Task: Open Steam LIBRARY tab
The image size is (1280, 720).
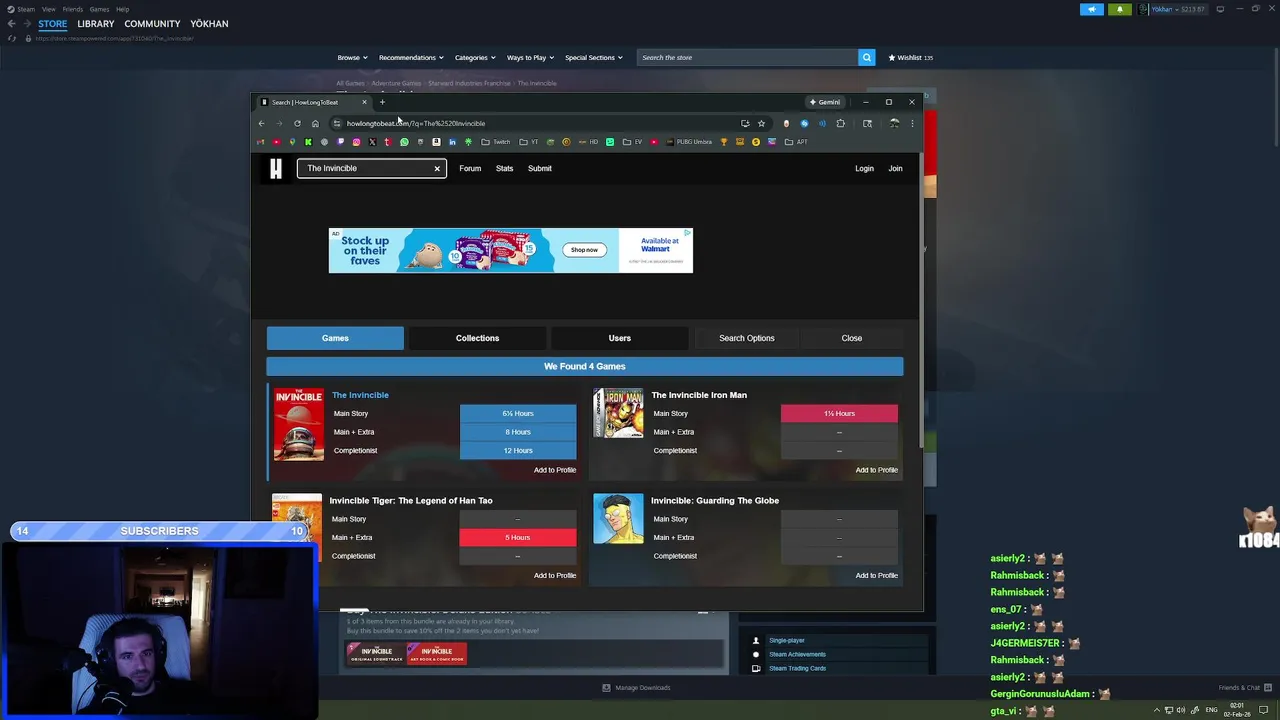Action: pyautogui.click(x=96, y=23)
